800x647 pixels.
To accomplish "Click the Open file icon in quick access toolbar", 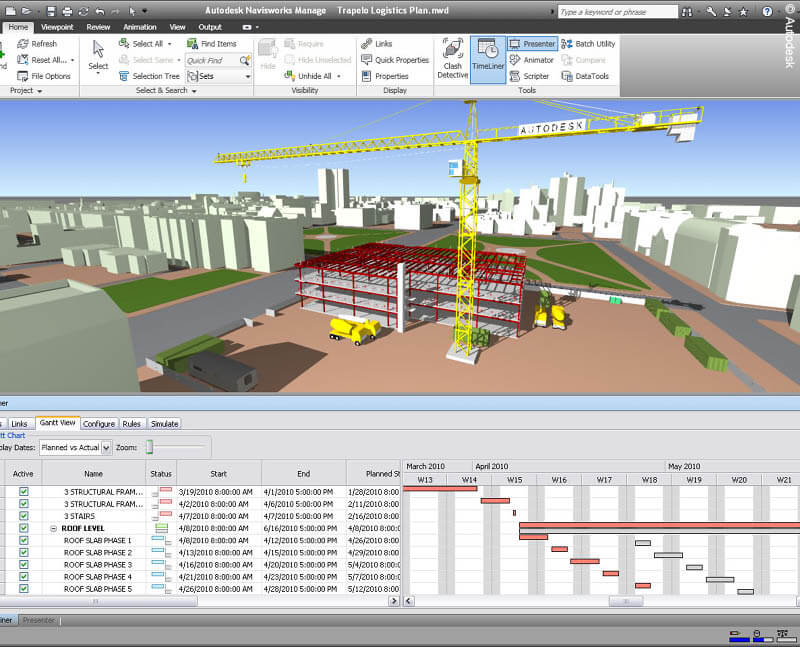I will coord(27,11).
